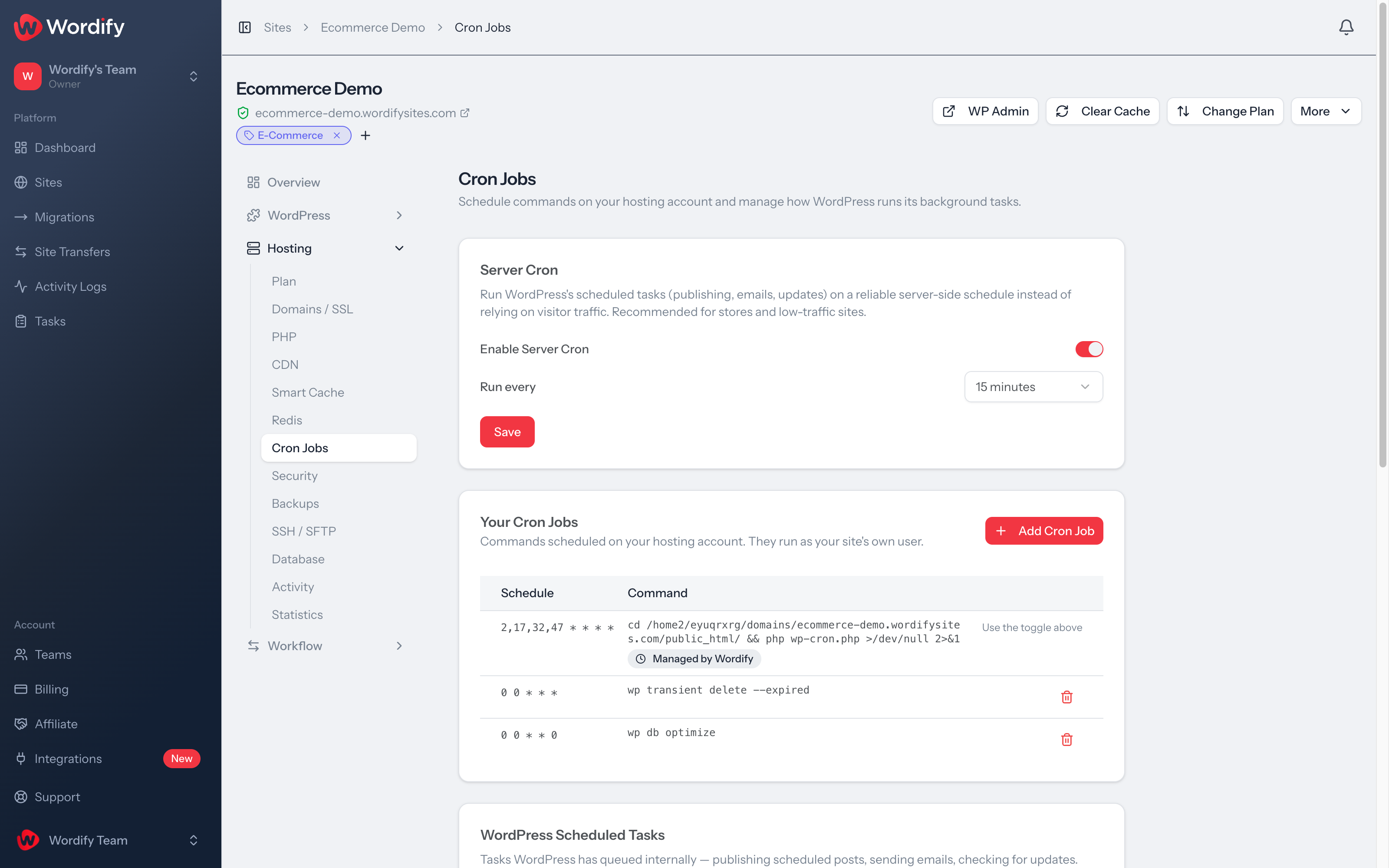Open Statistics page
The height and width of the screenshot is (868, 1389).
point(297,615)
